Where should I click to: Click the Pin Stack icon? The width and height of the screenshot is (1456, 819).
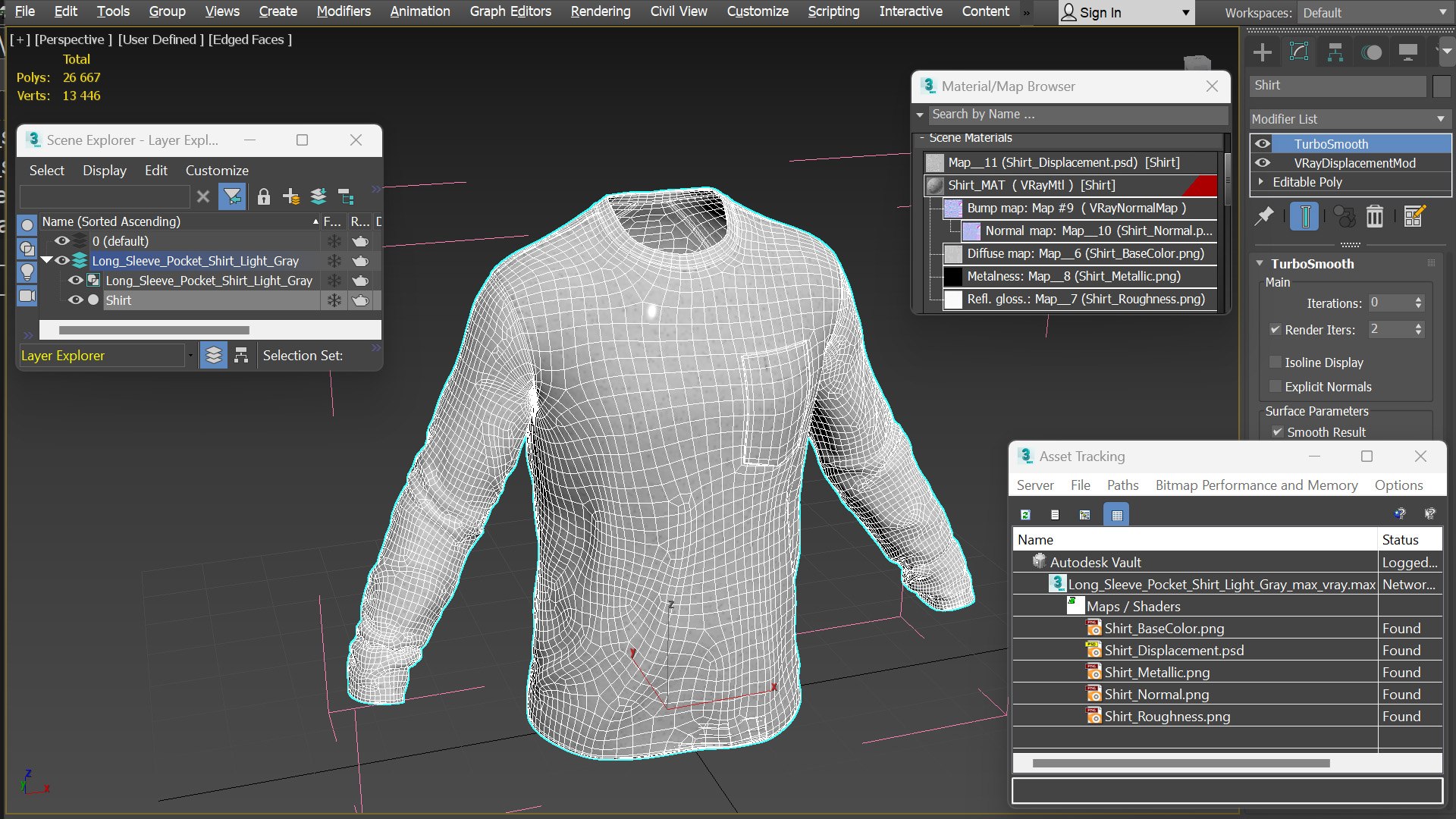1263,217
